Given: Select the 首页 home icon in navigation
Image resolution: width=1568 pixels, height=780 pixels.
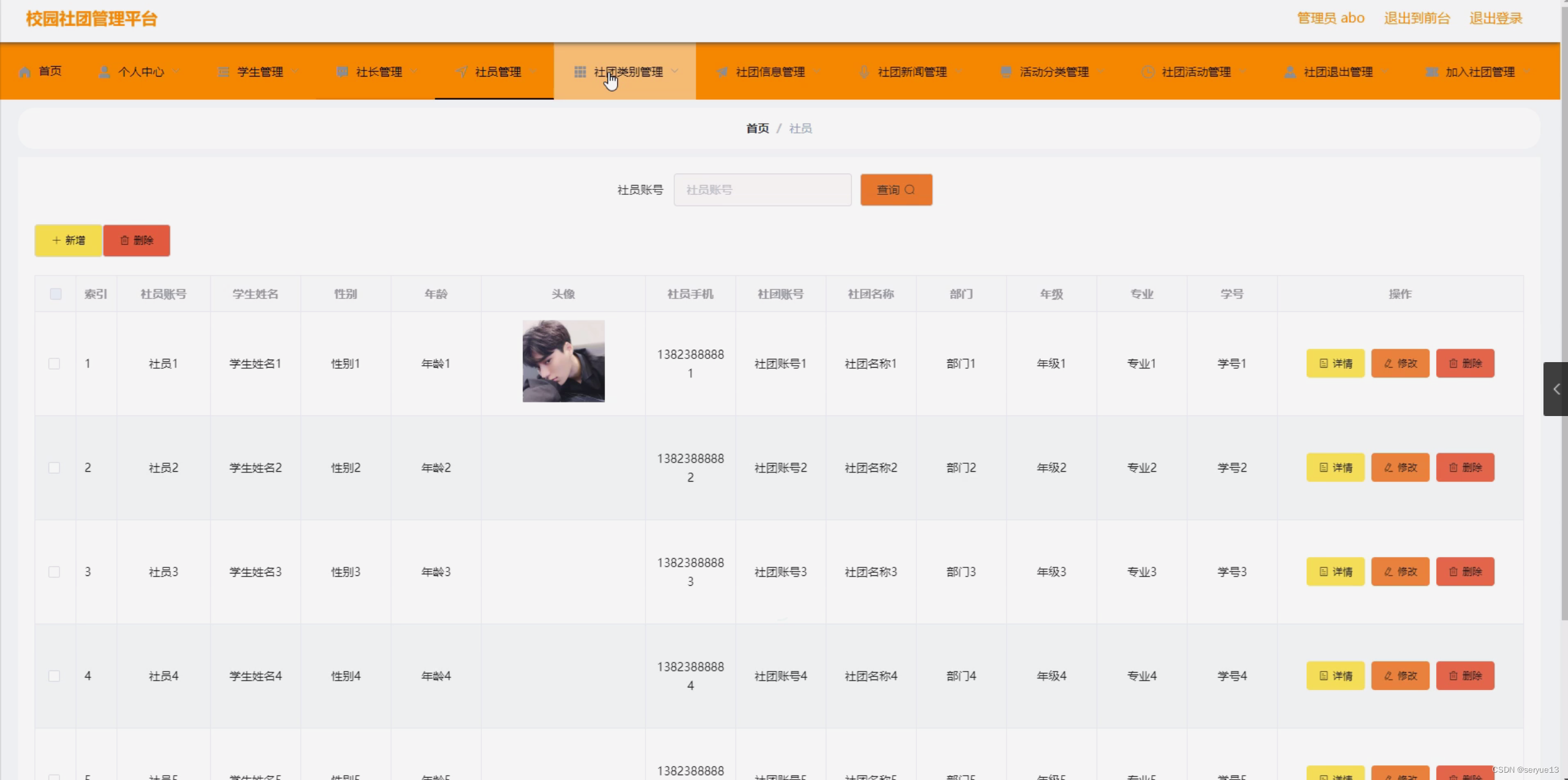Looking at the screenshot, I should click(25, 71).
